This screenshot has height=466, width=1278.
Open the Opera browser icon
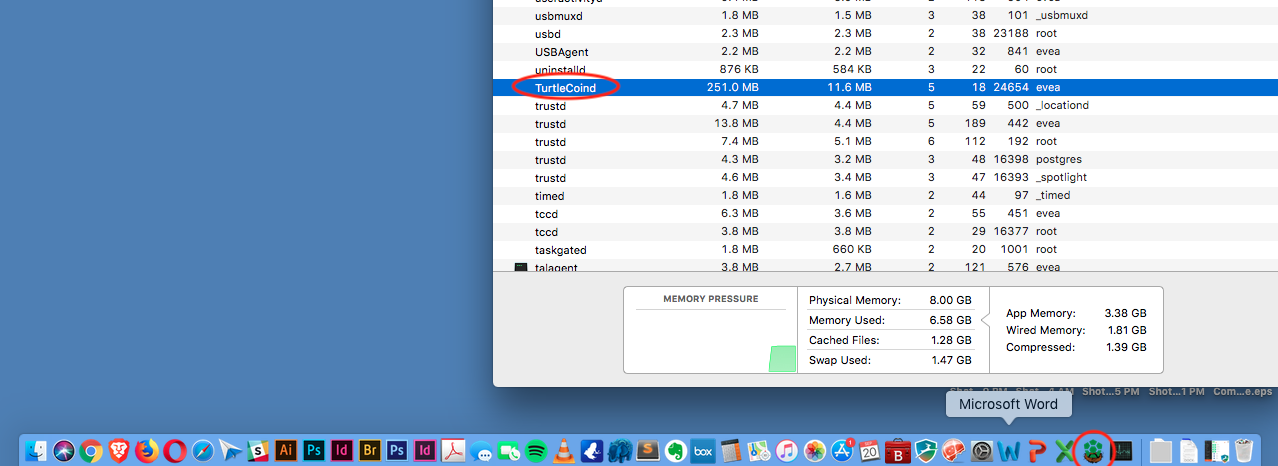coord(175,450)
